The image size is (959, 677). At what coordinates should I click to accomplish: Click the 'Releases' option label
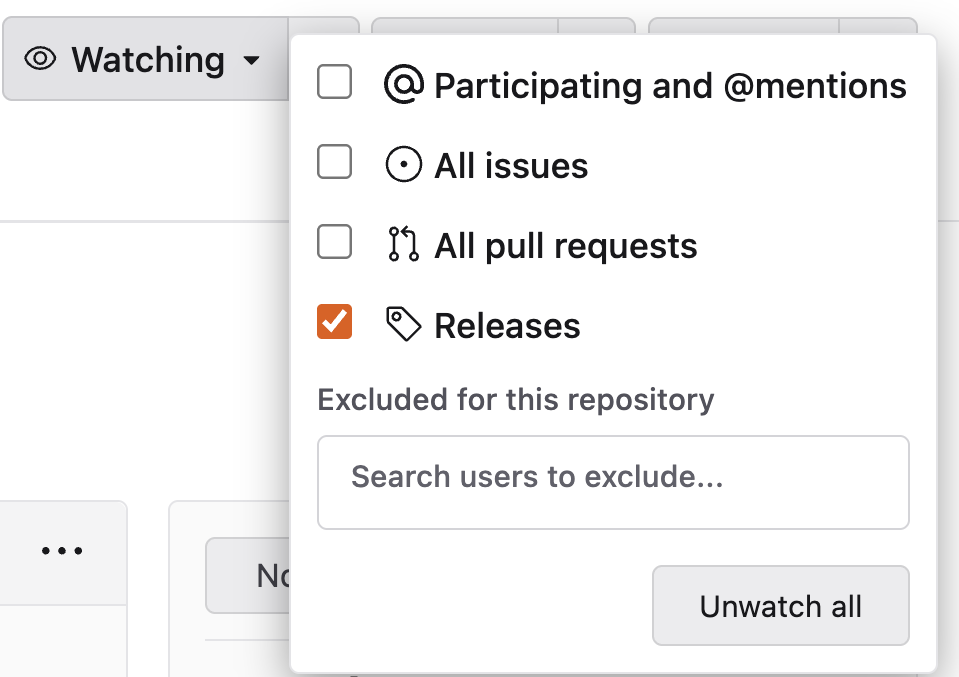507,326
